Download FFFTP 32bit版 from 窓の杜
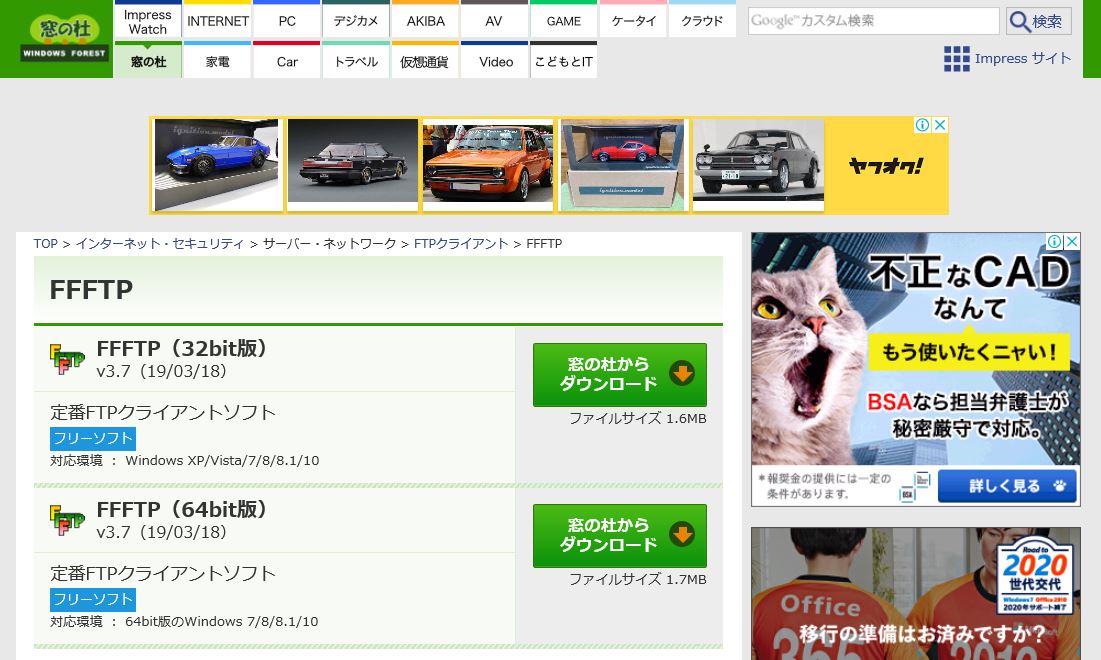The image size is (1101, 660). coord(620,374)
